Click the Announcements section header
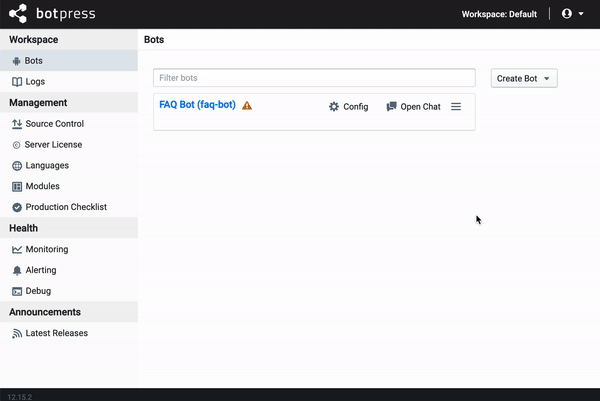The width and height of the screenshot is (600, 401). coord(45,312)
